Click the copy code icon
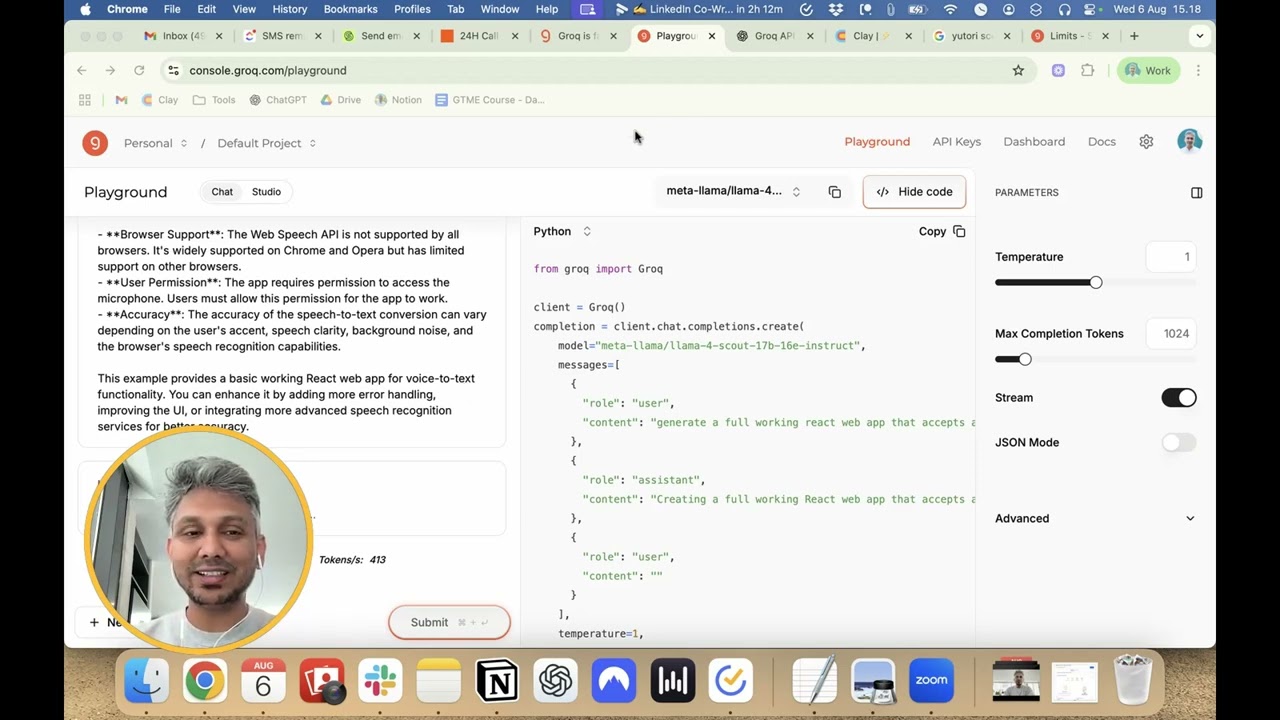The image size is (1280, 720). [x=959, y=232]
